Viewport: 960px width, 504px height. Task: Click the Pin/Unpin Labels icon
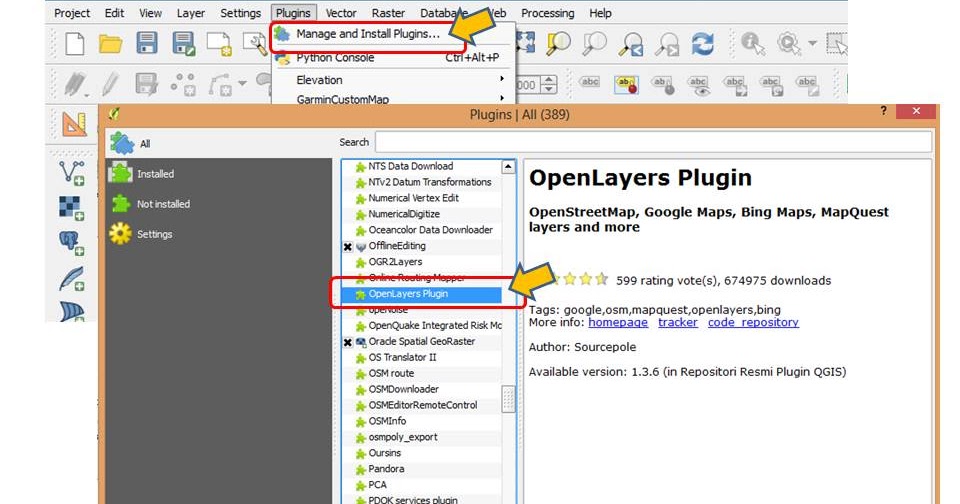[663, 85]
